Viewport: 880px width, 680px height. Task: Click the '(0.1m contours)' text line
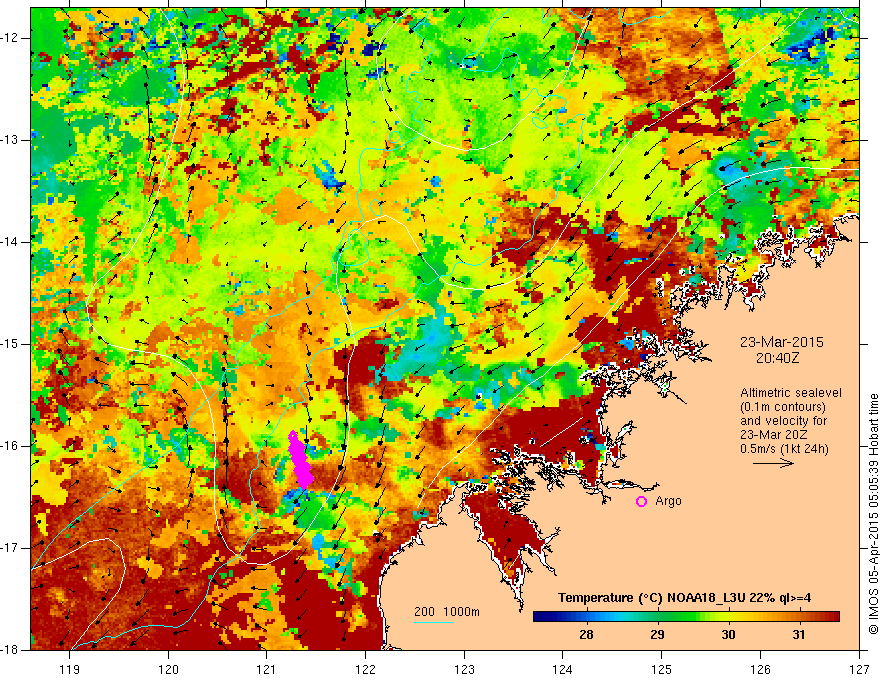(783, 407)
